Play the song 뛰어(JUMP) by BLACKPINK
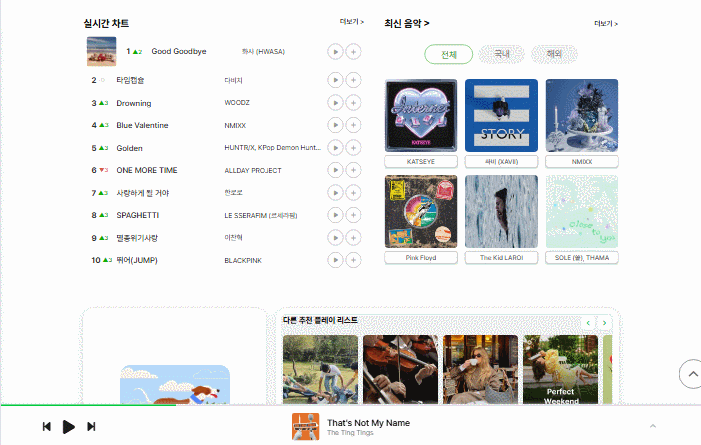 [335, 260]
